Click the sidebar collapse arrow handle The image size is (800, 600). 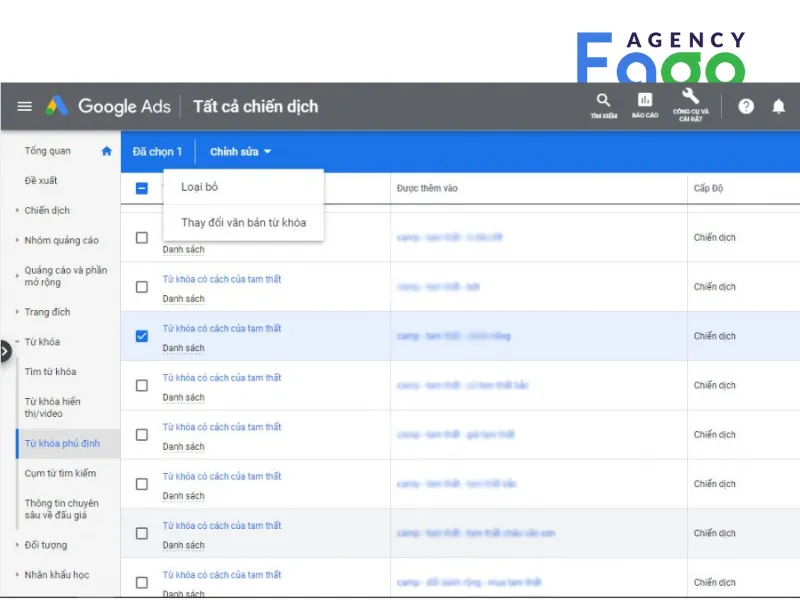pos(5,351)
